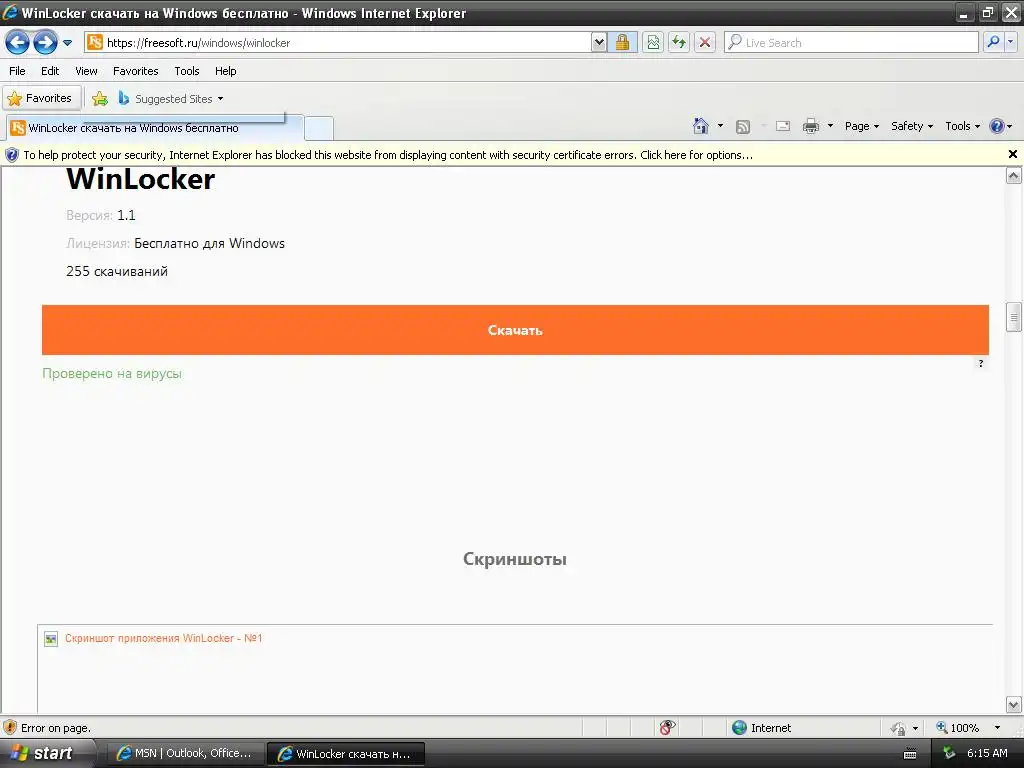This screenshot has width=1024, height=768.
Task: Click the RSS feeds icon
Action: click(x=743, y=127)
